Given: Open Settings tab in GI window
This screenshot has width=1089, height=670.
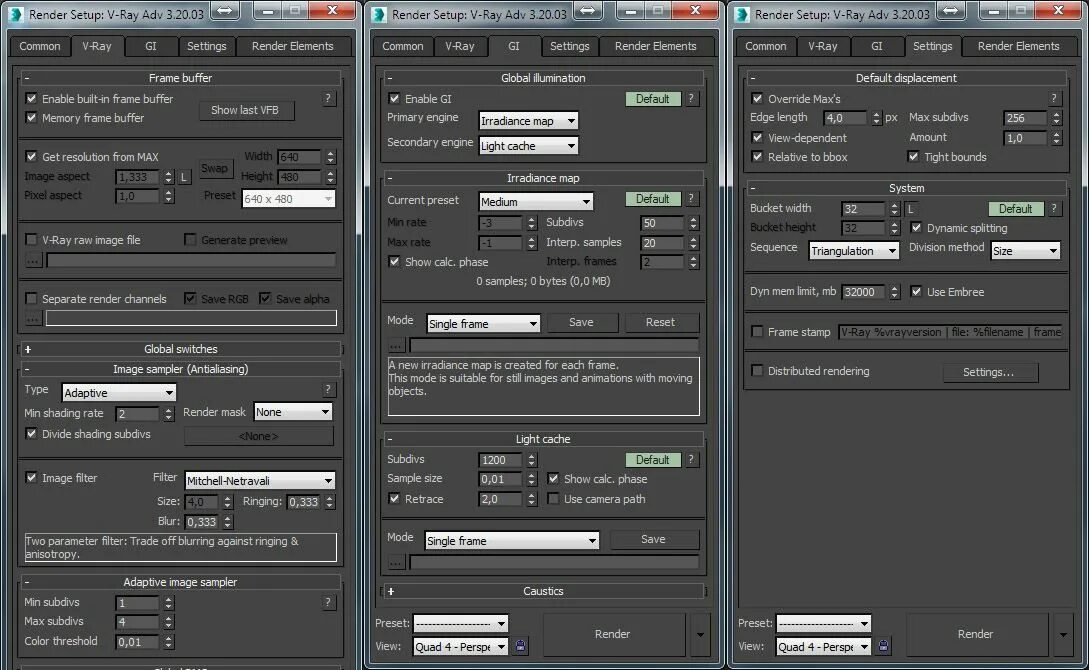Looking at the screenshot, I should (570, 46).
